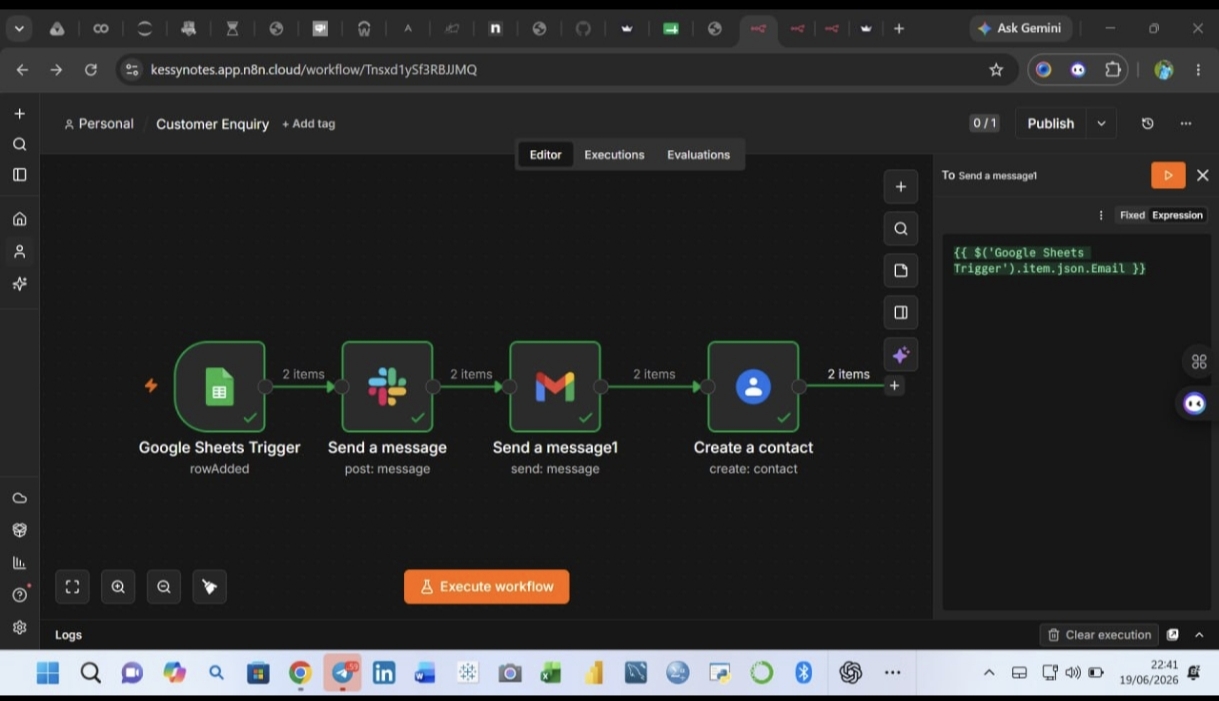Click the plus icon in left sidebar
This screenshot has height=701, width=1219.
point(19,114)
